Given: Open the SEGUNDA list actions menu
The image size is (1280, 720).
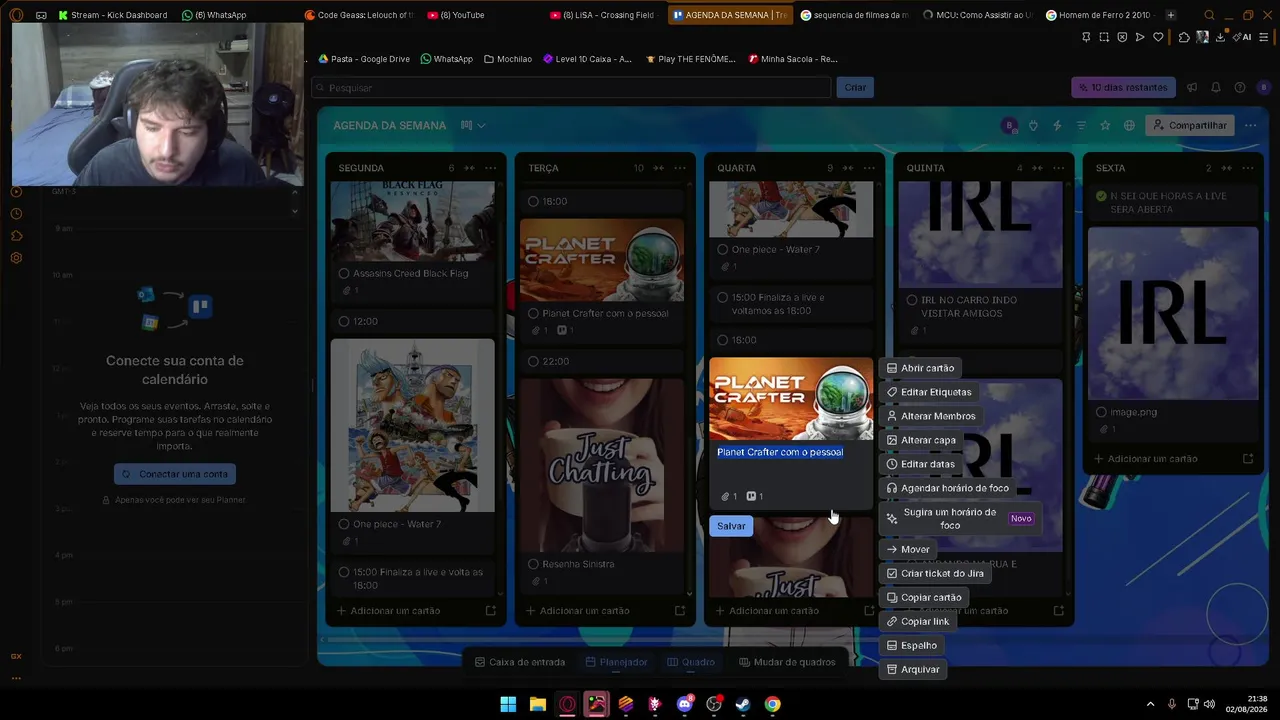Looking at the screenshot, I should [490, 168].
